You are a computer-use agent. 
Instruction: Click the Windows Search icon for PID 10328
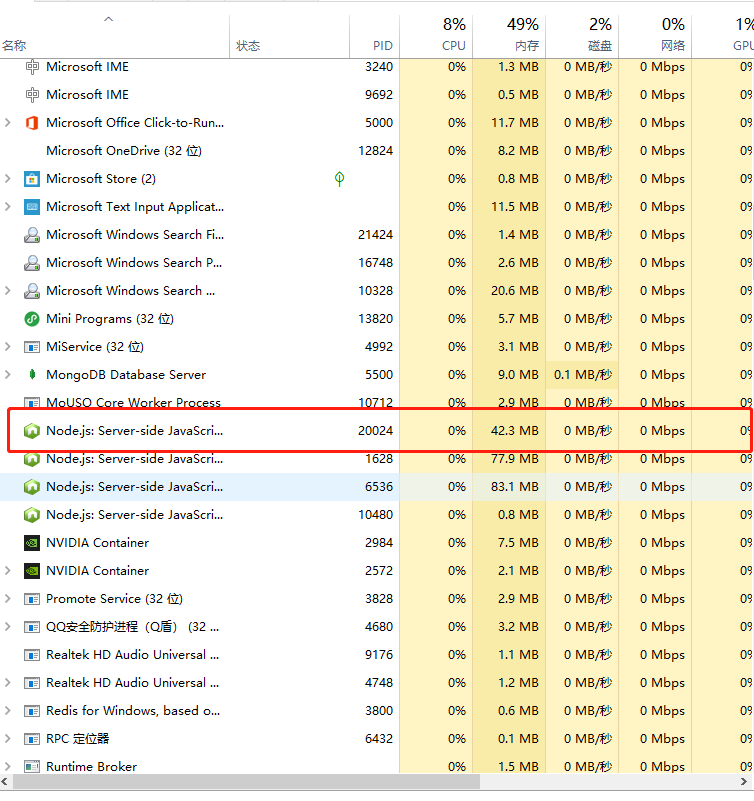tap(32, 291)
